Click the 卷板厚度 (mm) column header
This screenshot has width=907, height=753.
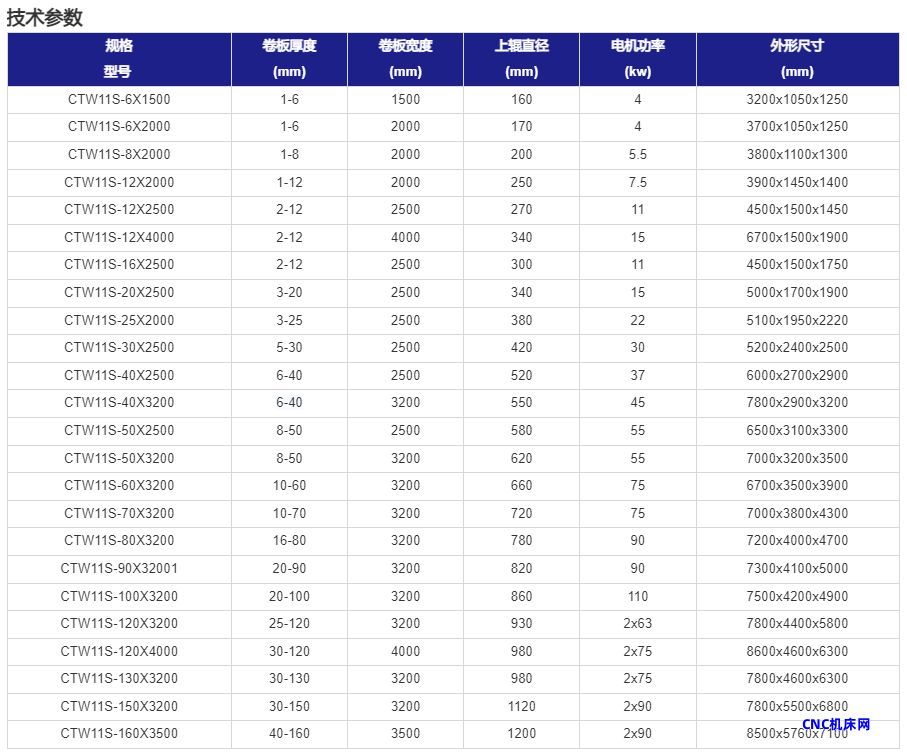click(x=289, y=59)
